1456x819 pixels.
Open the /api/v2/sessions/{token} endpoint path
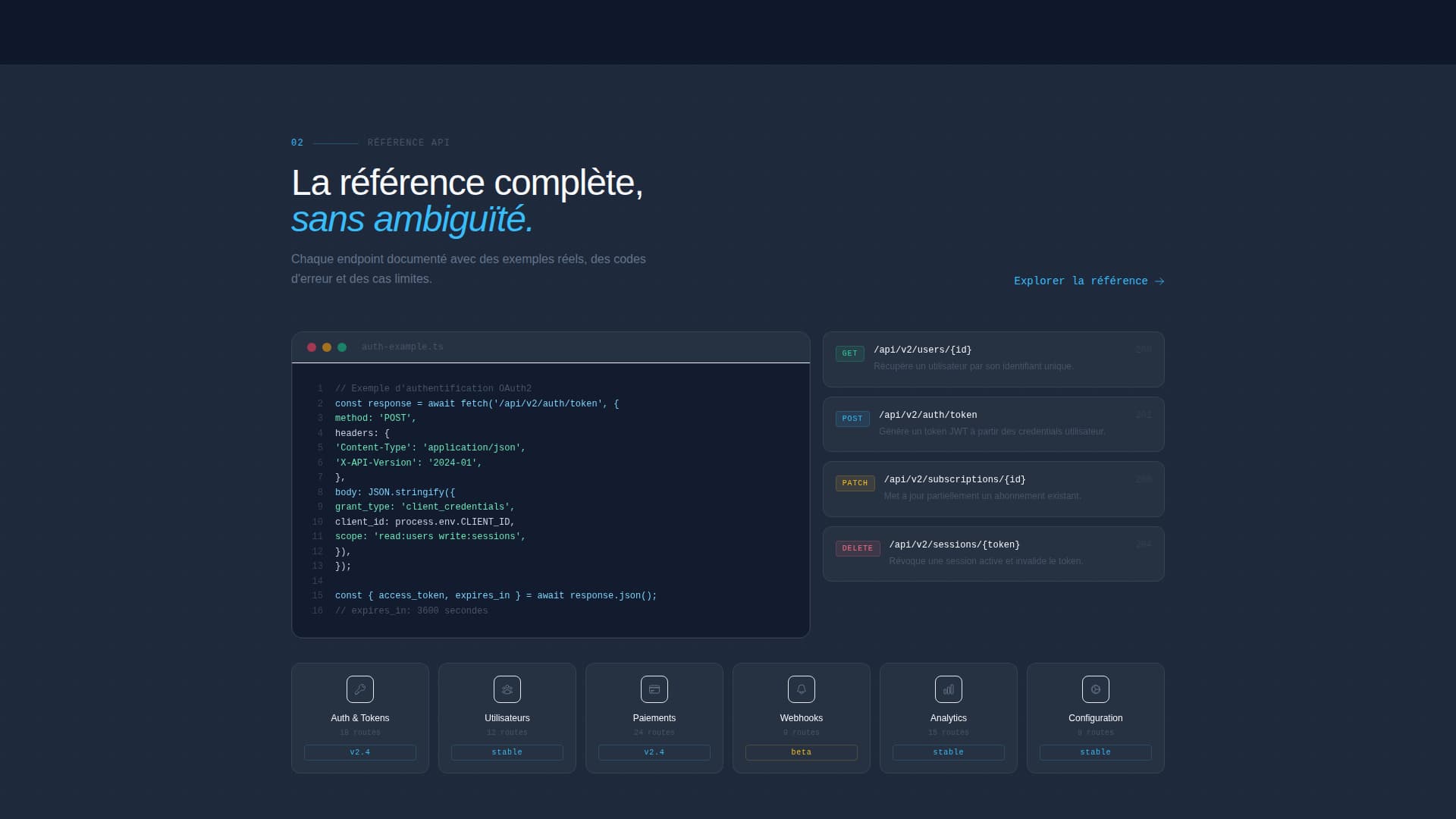click(x=954, y=544)
